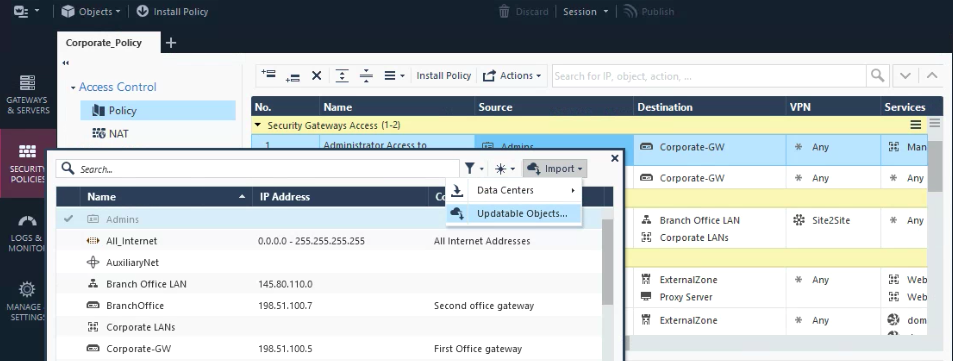Image resolution: width=953 pixels, height=361 pixels.
Task: Sort object list by IP Address column
Action: [340, 197]
